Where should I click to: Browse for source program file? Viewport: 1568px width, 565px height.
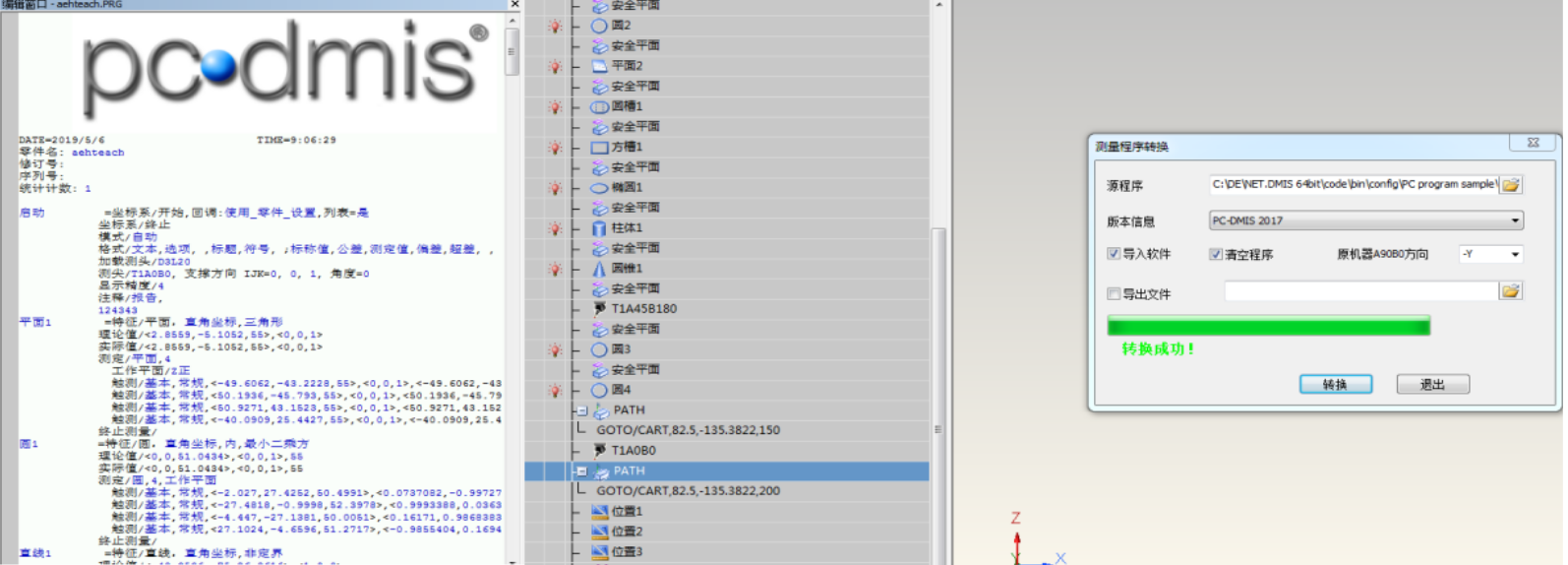pos(1511,184)
